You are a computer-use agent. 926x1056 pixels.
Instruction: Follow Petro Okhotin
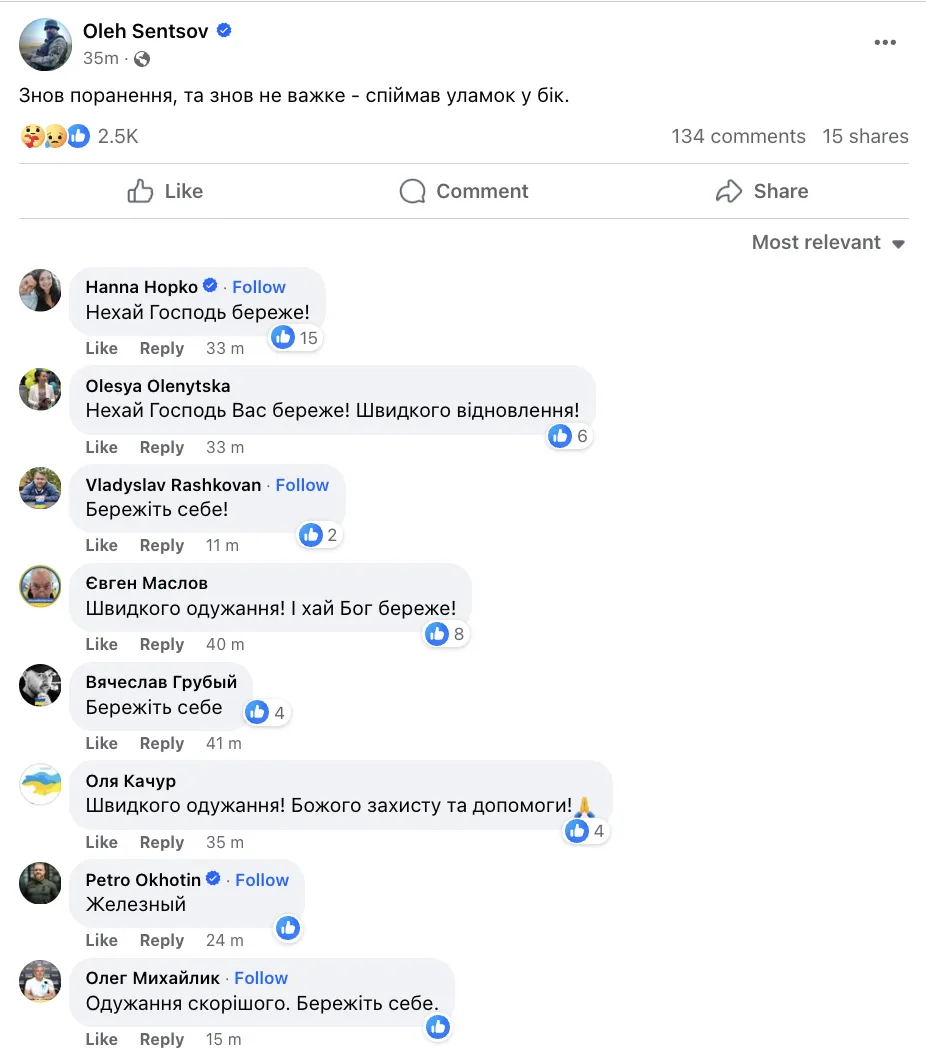(x=262, y=880)
